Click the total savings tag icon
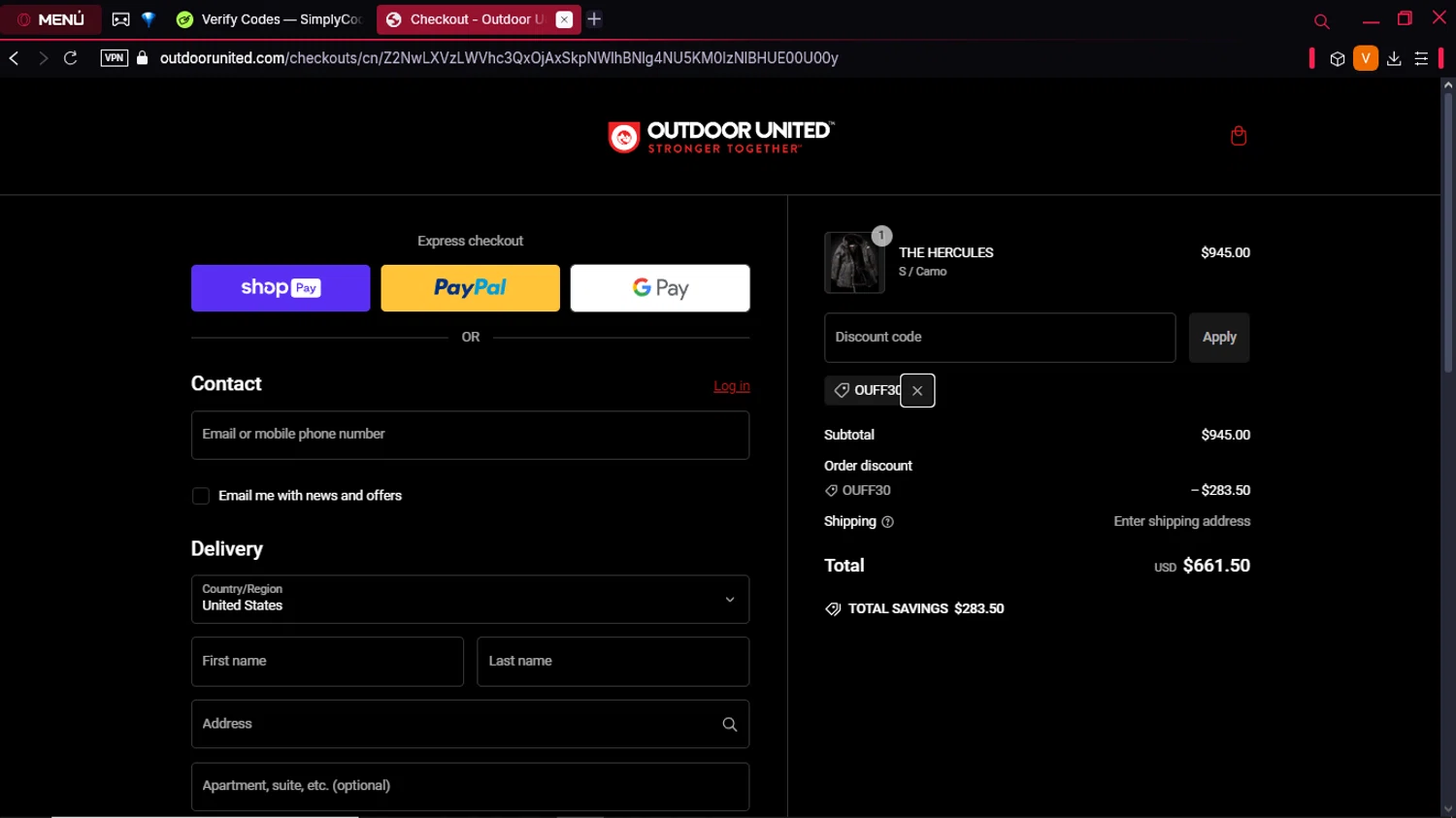The image size is (1456, 818). [833, 609]
